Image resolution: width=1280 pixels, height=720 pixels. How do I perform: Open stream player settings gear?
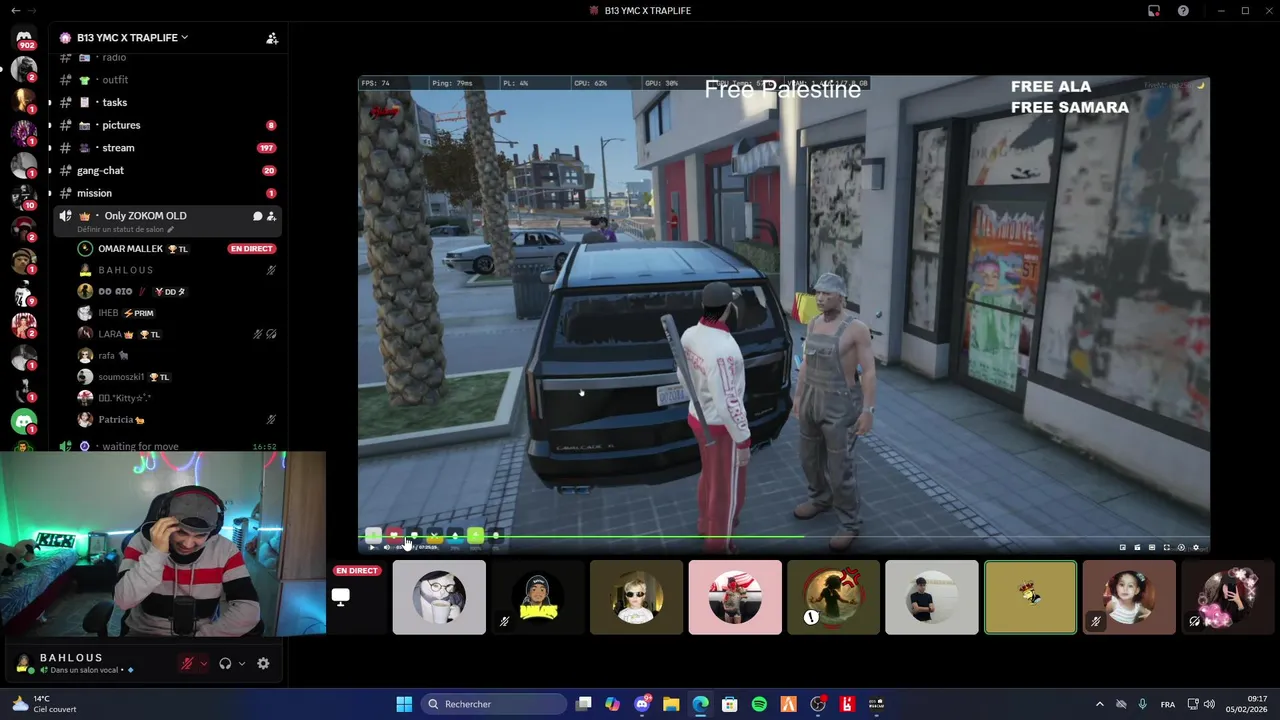pyautogui.click(x=1196, y=547)
